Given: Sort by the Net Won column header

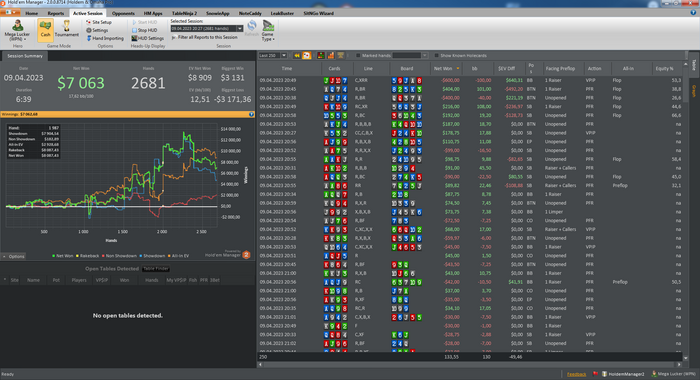Looking at the screenshot, I should (446, 69).
